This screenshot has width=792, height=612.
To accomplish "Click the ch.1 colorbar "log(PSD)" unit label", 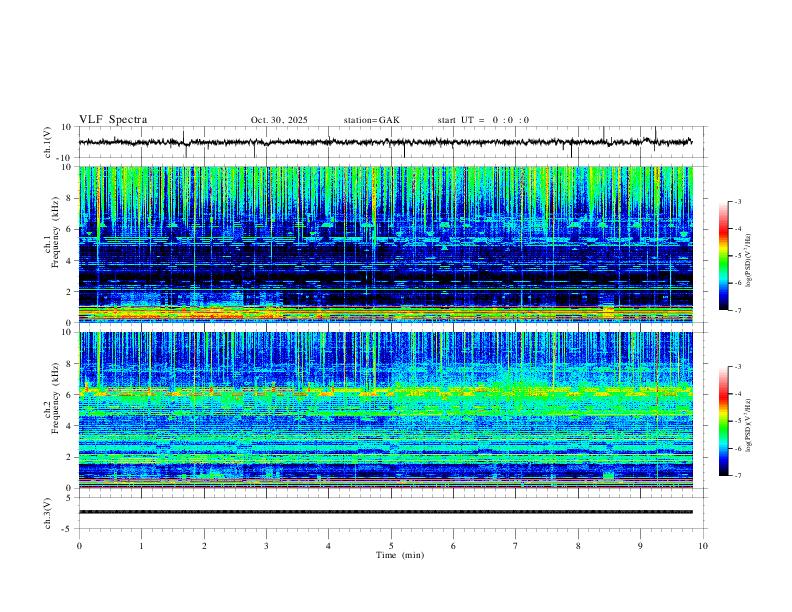I will tap(748, 261).
